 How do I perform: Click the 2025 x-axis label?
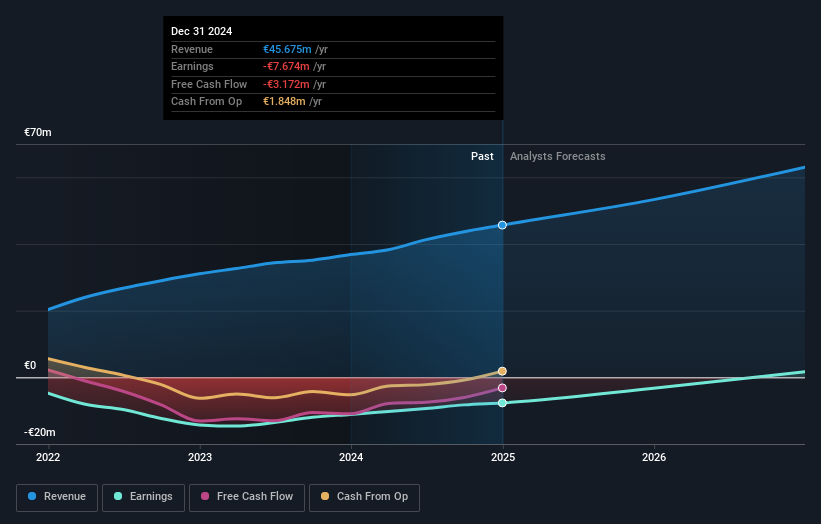(x=503, y=457)
